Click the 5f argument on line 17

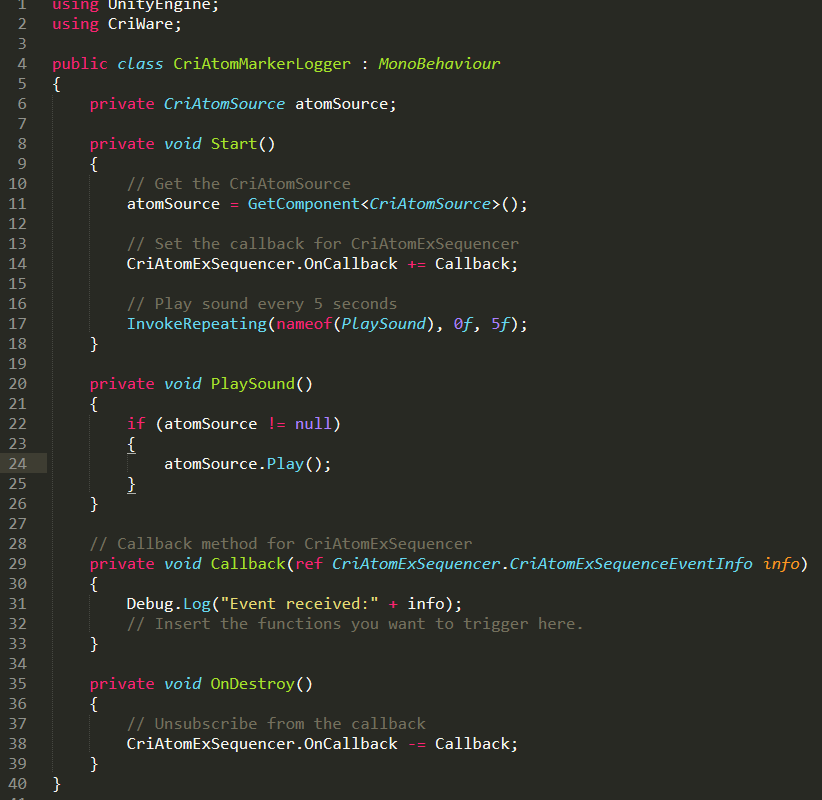pyautogui.click(x=500, y=323)
